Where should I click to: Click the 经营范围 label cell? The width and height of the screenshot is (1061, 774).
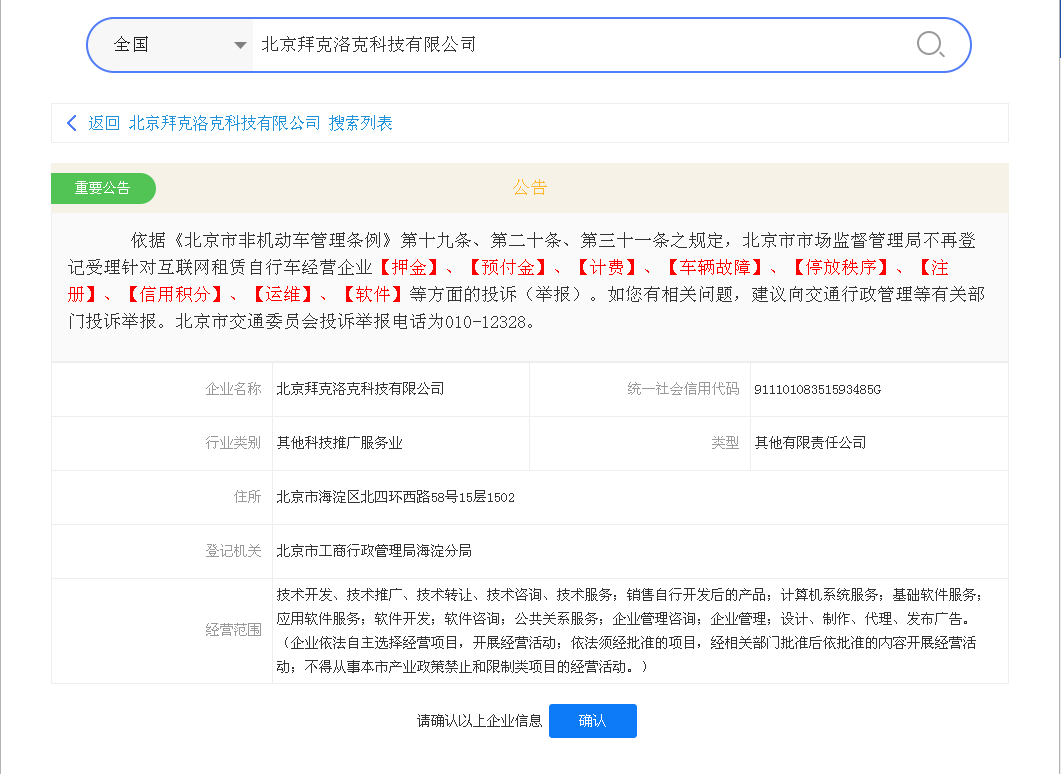tap(162, 631)
